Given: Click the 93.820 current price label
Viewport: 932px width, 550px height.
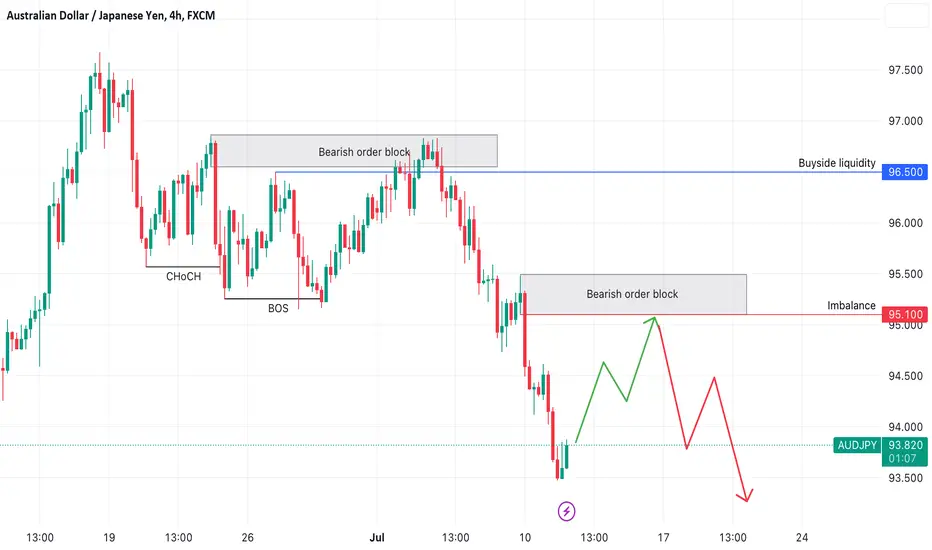Looking at the screenshot, I should pyautogui.click(x=904, y=445).
